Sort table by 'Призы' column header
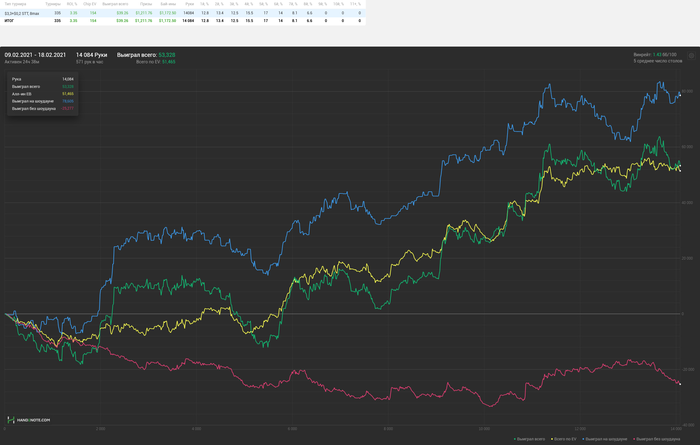 (146, 4)
